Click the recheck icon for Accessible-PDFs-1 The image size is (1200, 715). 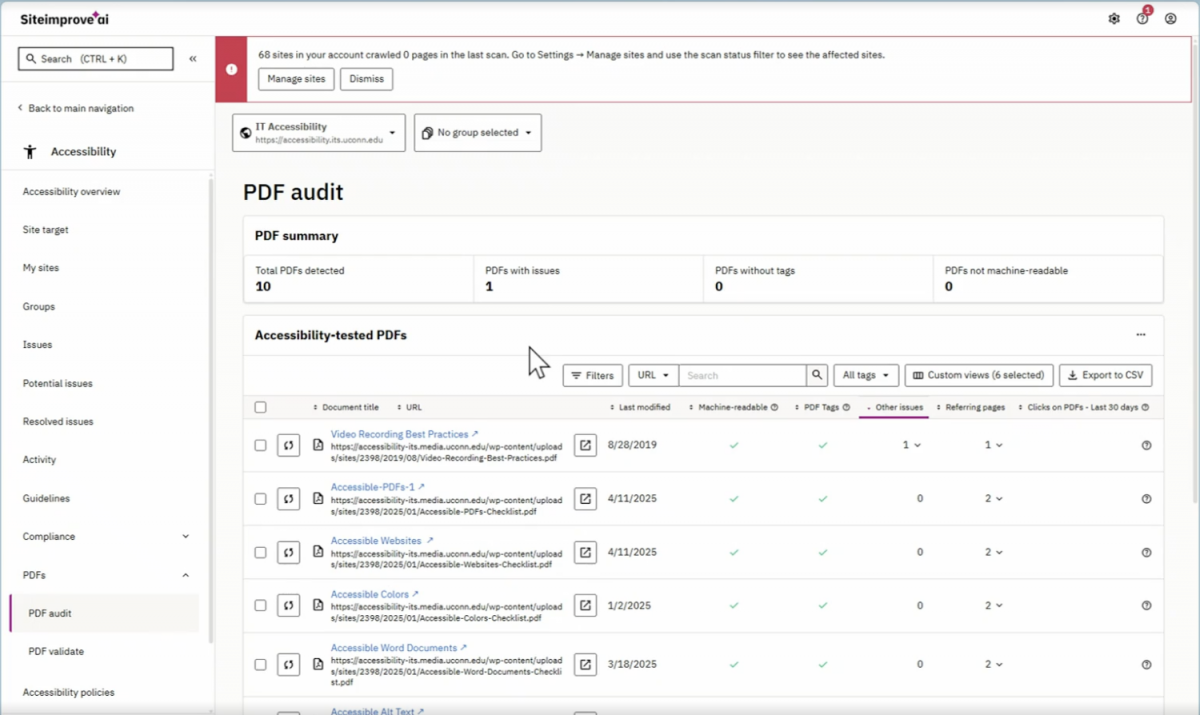point(288,498)
